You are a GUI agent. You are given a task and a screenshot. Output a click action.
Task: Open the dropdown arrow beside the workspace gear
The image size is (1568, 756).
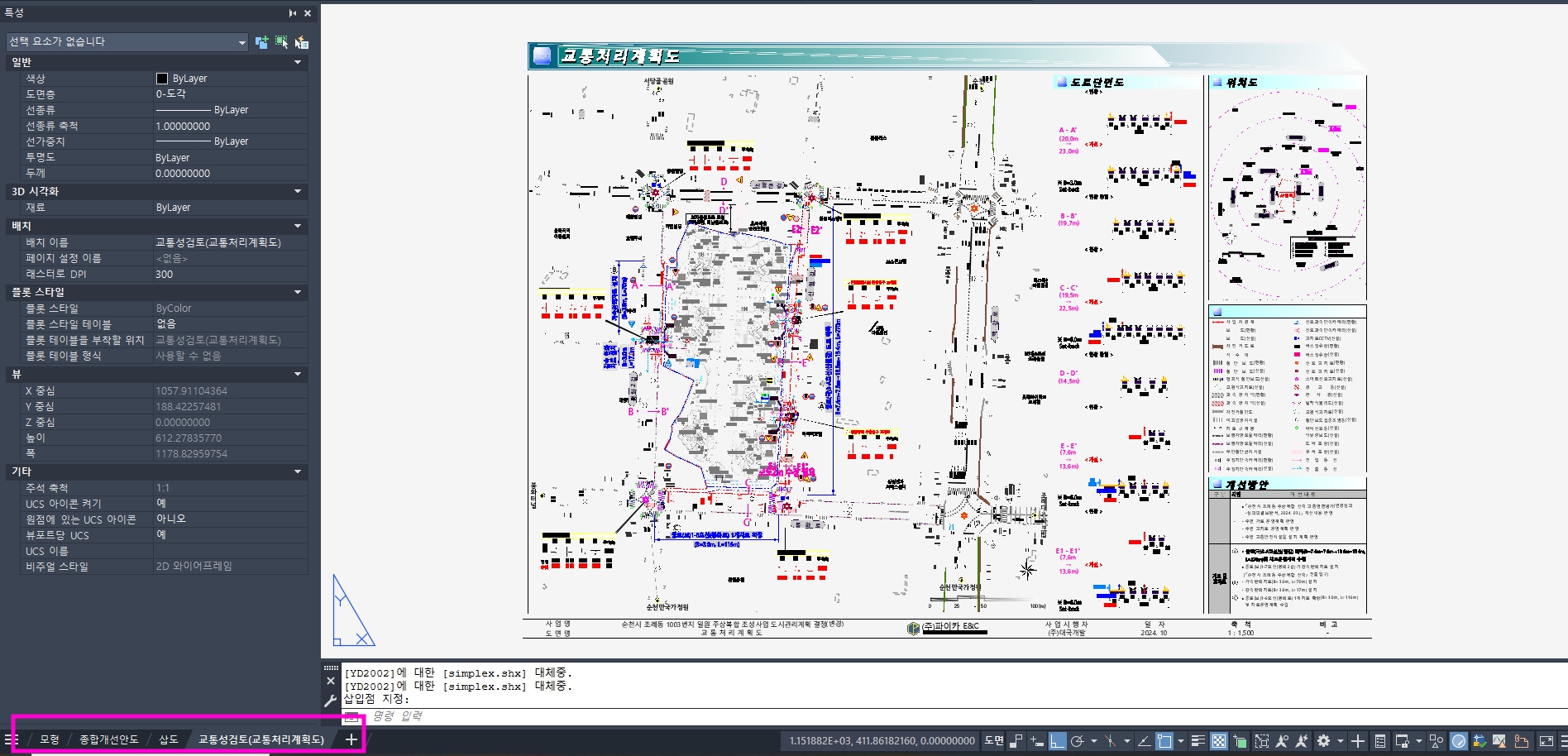coord(1341,741)
